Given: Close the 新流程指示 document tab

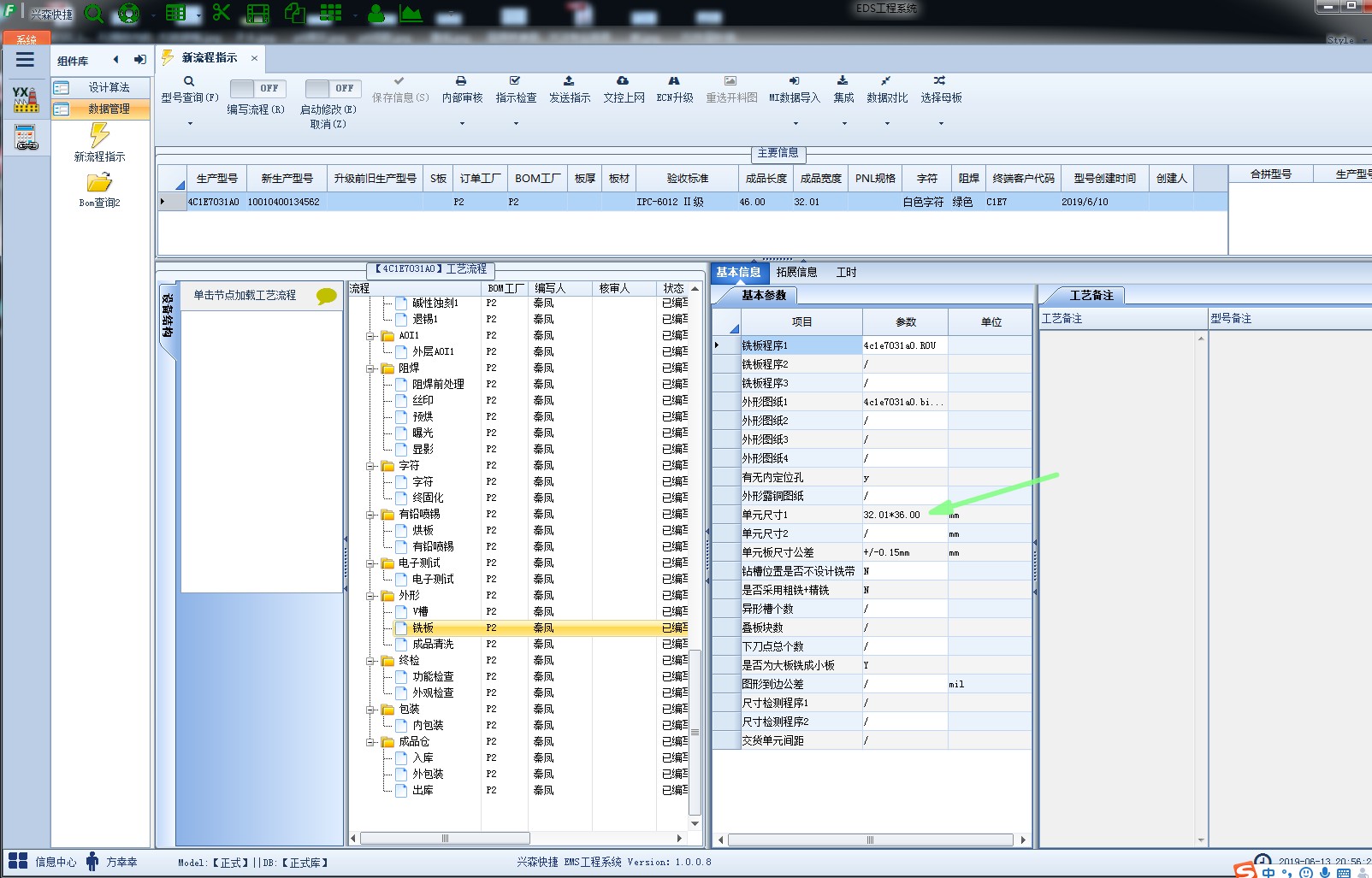Looking at the screenshot, I should [x=254, y=58].
